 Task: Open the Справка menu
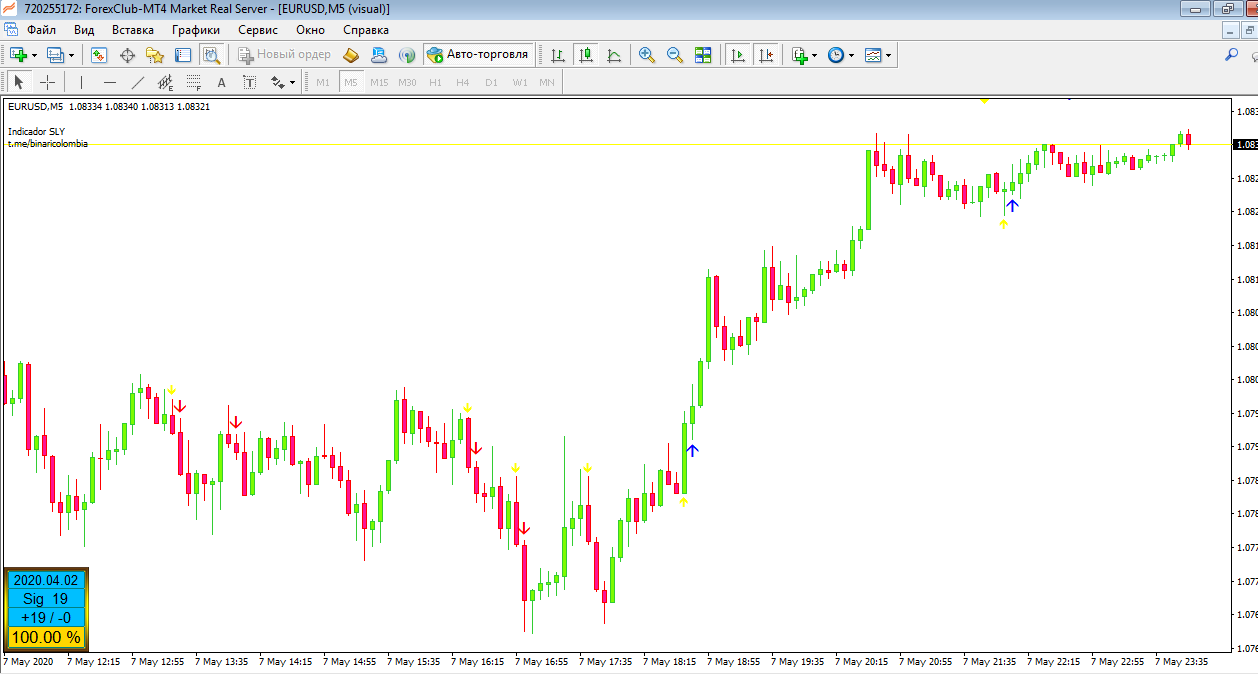click(x=366, y=30)
